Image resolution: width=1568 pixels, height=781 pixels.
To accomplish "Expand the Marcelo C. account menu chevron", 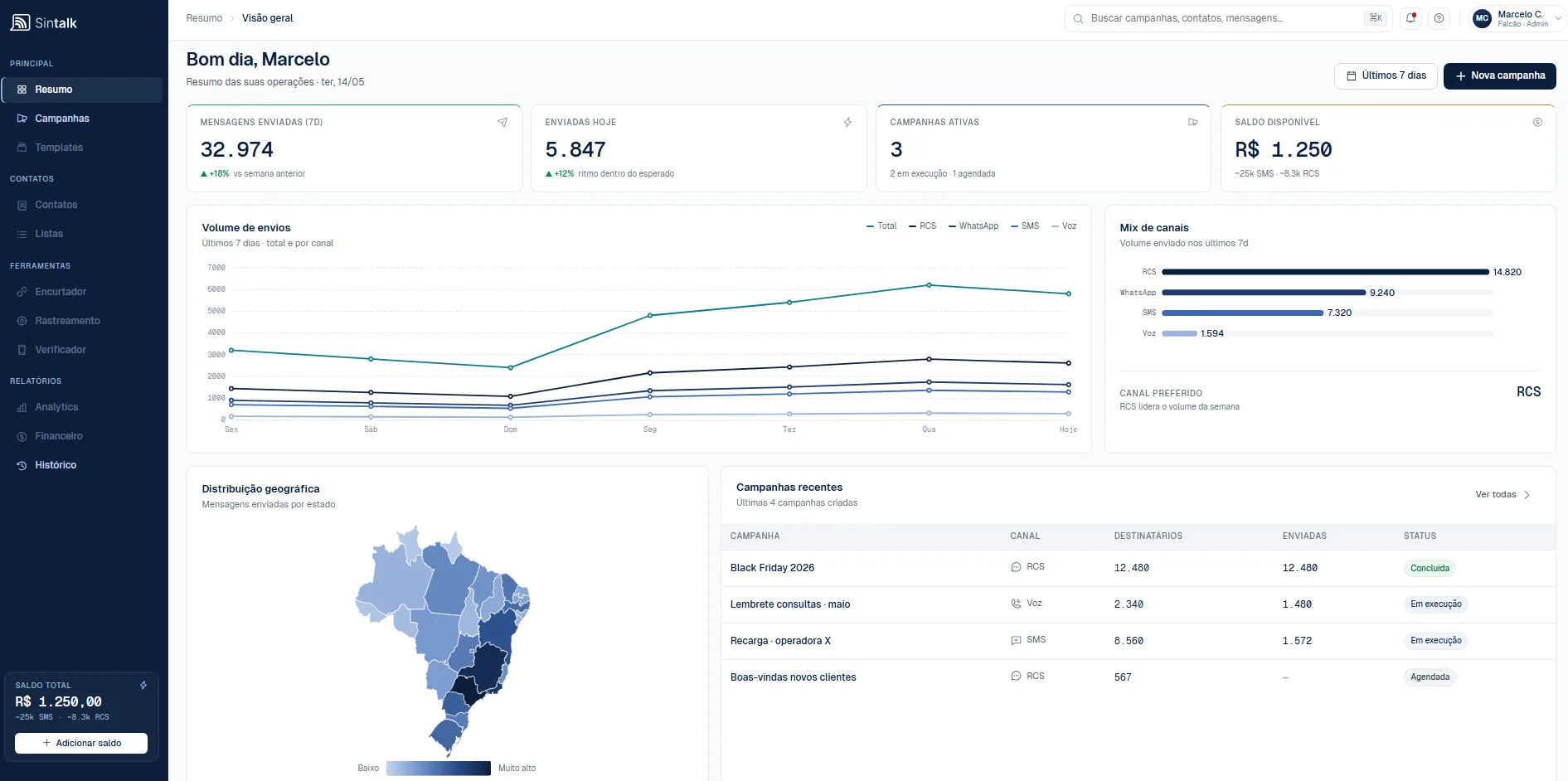I will [1558, 18].
